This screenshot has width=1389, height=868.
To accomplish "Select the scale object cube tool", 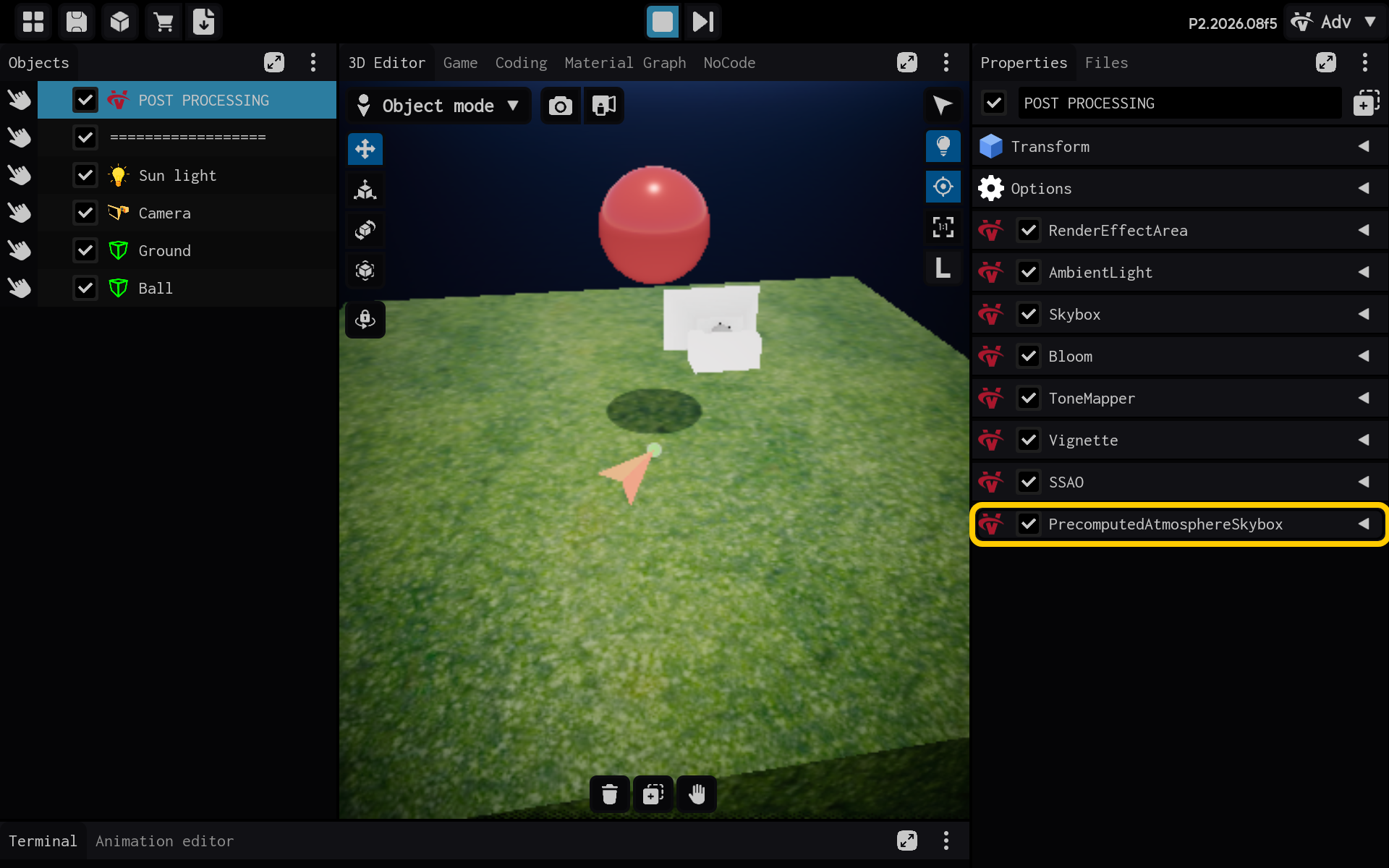I will (x=365, y=271).
